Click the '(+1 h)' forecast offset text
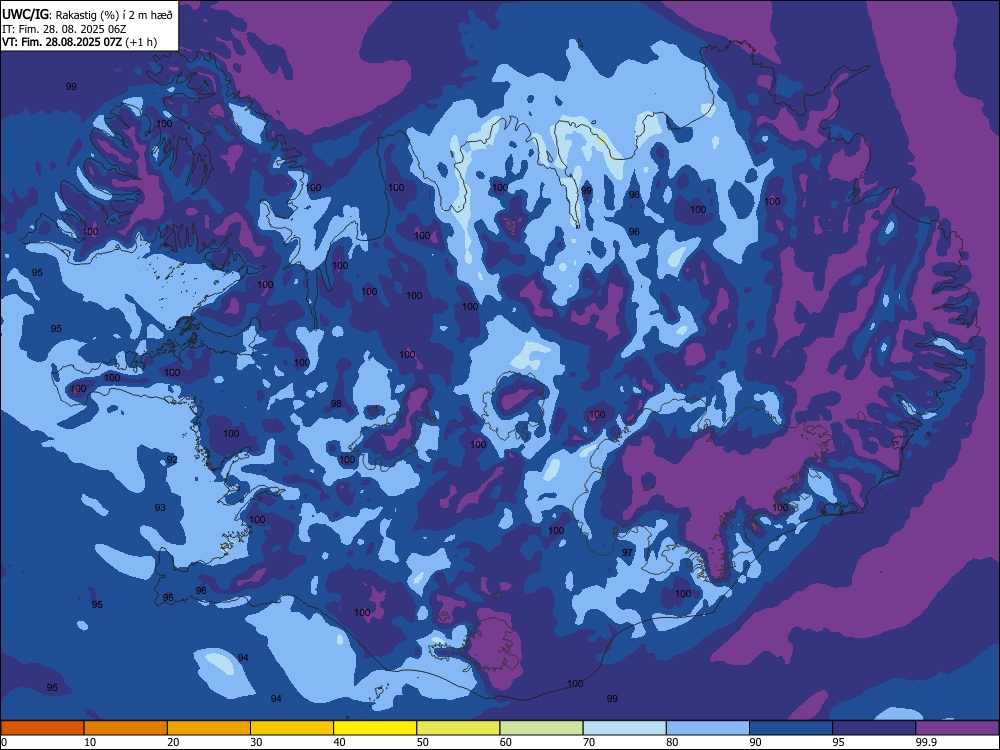 point(141,42)
